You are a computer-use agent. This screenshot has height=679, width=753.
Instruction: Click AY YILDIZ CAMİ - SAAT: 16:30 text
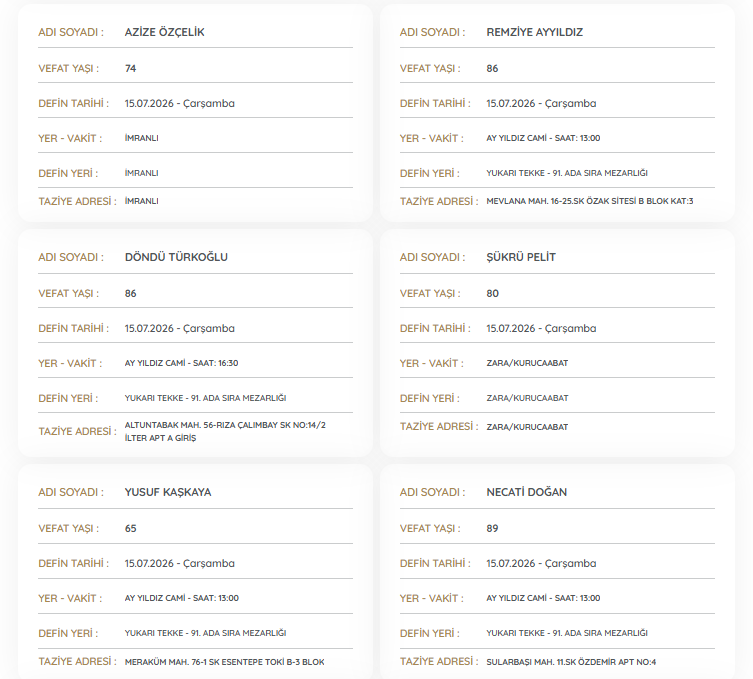pyautogui.click(x=182, y=363)
